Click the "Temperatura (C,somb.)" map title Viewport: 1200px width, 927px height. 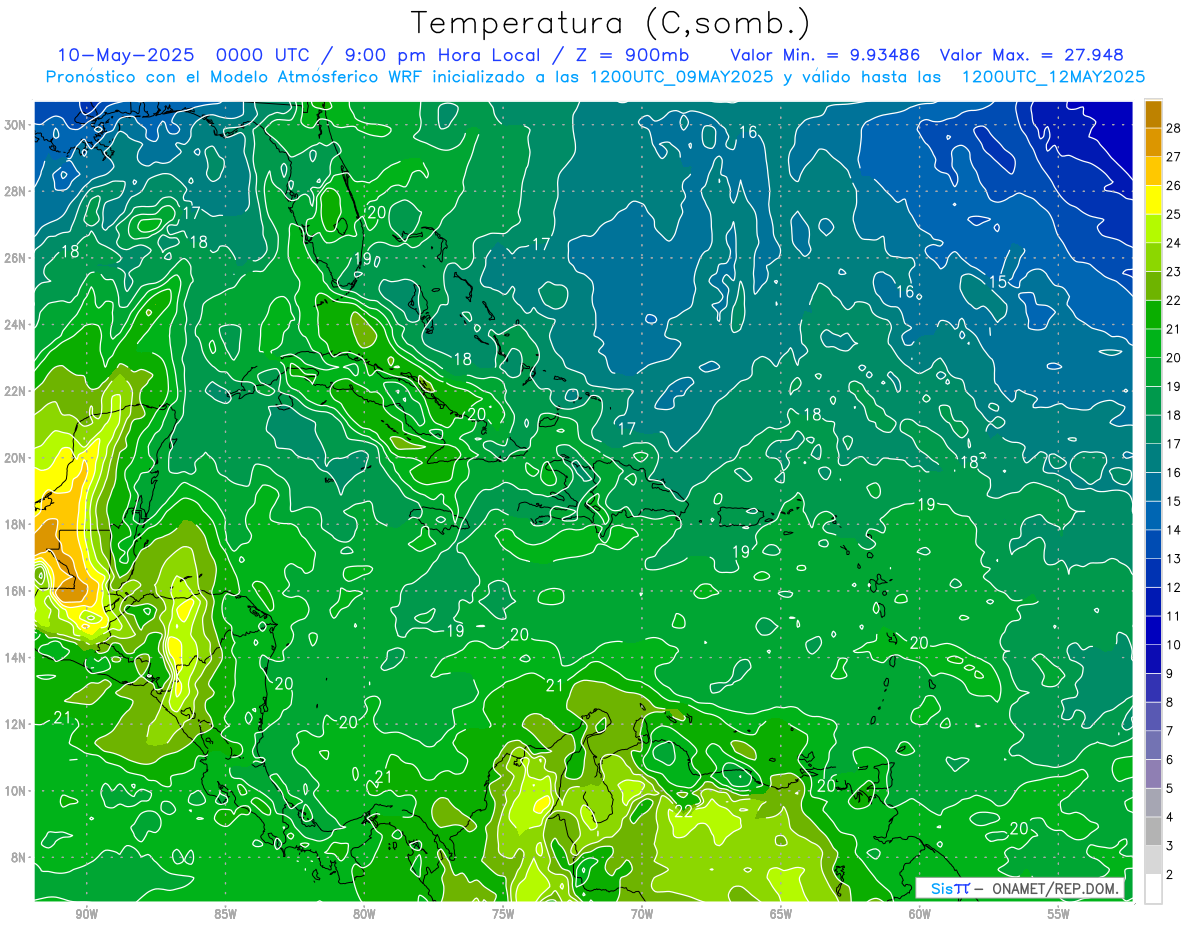(x=611, y=22)
